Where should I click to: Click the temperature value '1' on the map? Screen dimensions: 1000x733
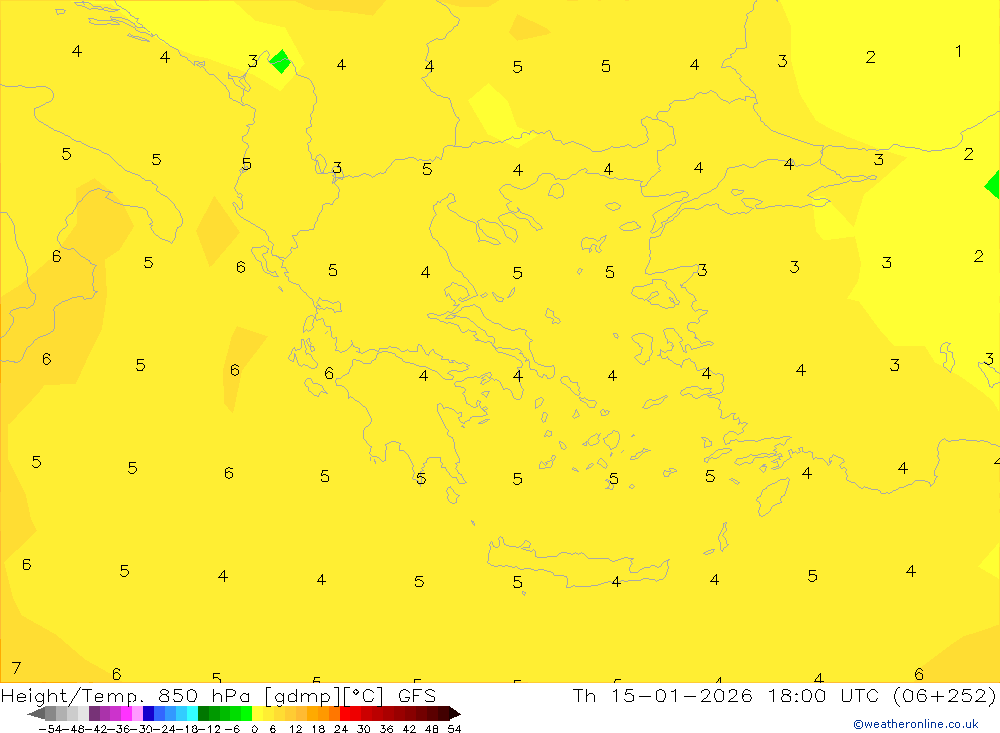pos(958,51)
